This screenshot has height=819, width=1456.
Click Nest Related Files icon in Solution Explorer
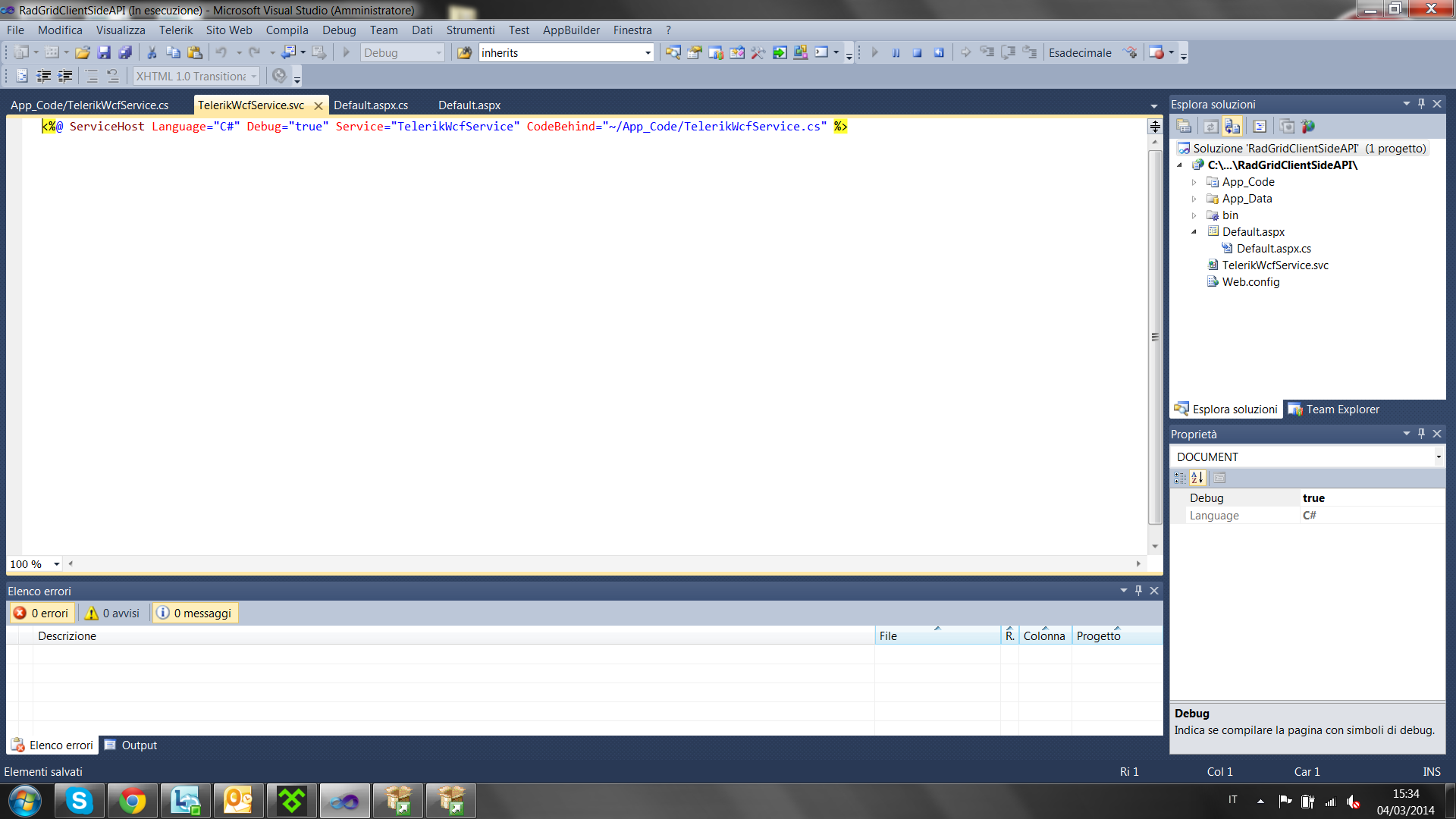[1232, 126]
